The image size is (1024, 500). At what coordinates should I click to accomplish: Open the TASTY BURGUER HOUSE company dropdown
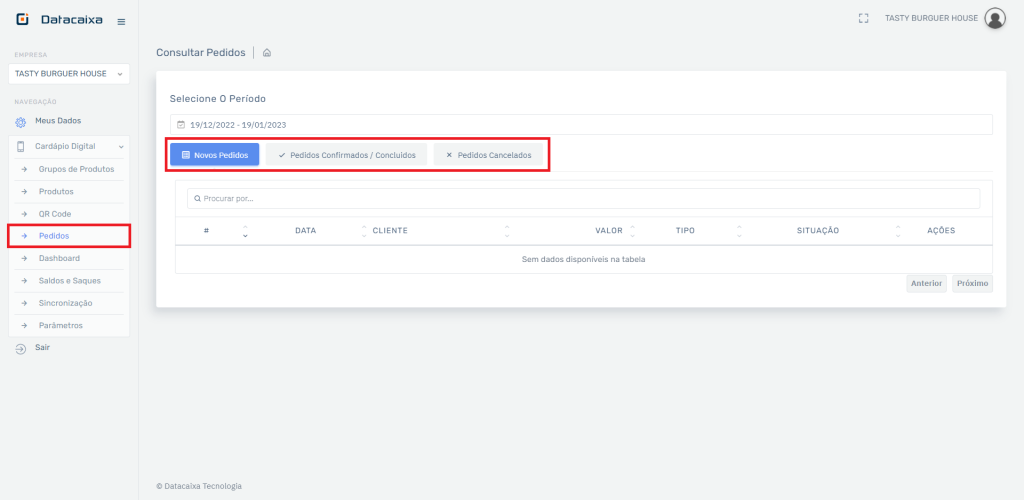coord(68,74)
